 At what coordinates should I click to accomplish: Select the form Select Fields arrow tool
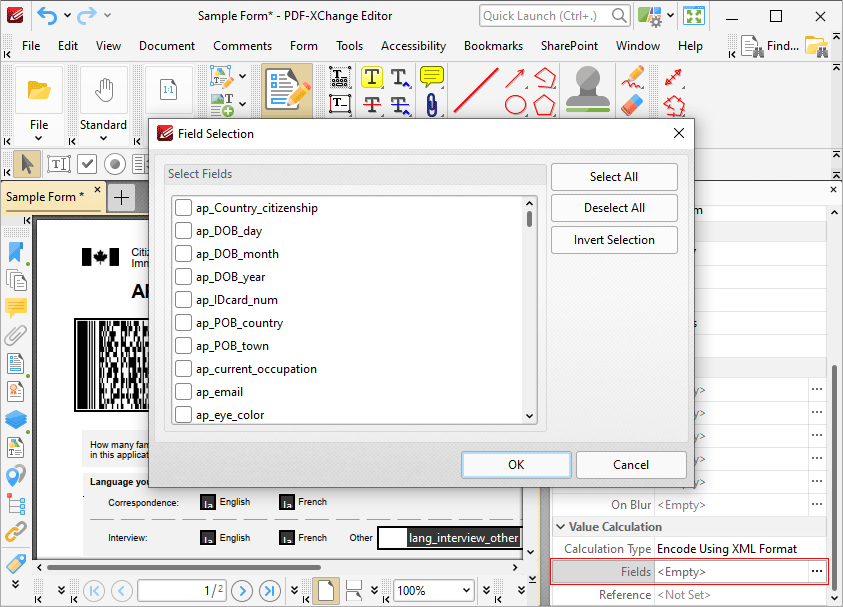click(26, 164)
